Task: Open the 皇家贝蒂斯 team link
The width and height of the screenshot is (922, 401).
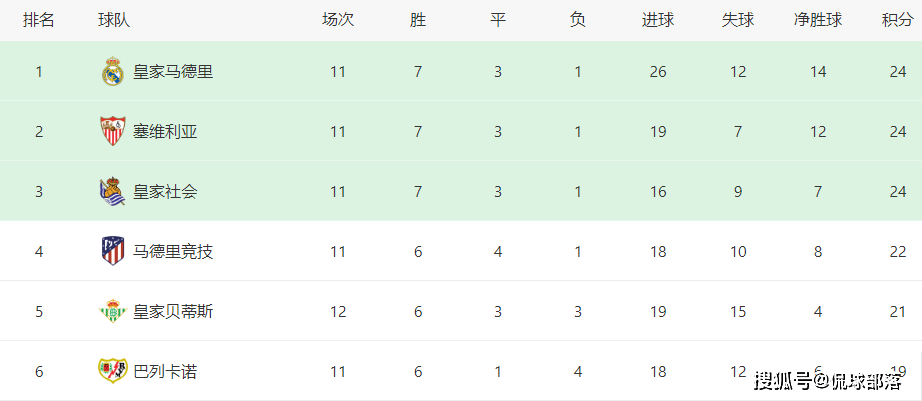Action: [x=173, y=312]
